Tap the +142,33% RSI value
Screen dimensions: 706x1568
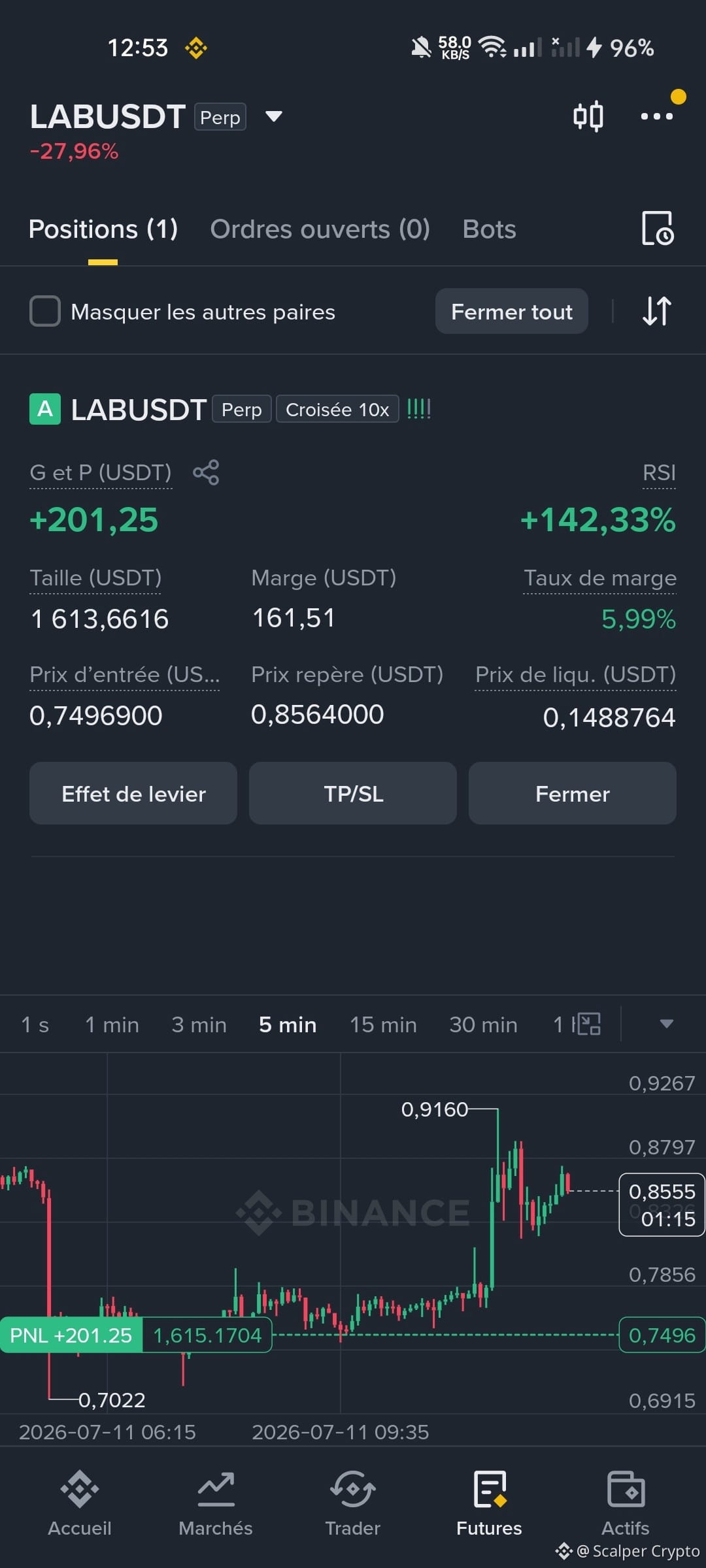(x=597, y=520)
